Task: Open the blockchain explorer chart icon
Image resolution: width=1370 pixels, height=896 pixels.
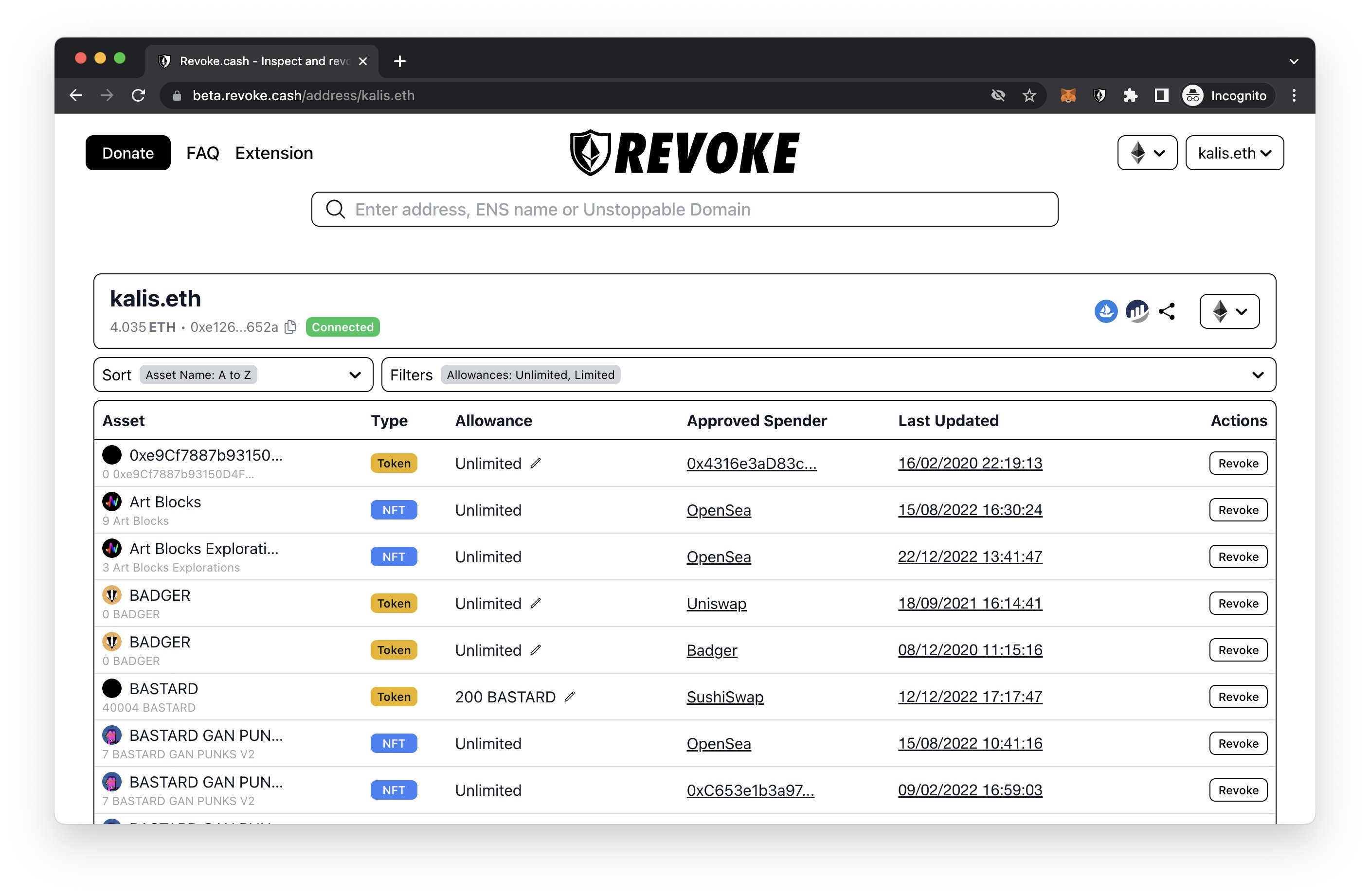Action: (1137, 311)
